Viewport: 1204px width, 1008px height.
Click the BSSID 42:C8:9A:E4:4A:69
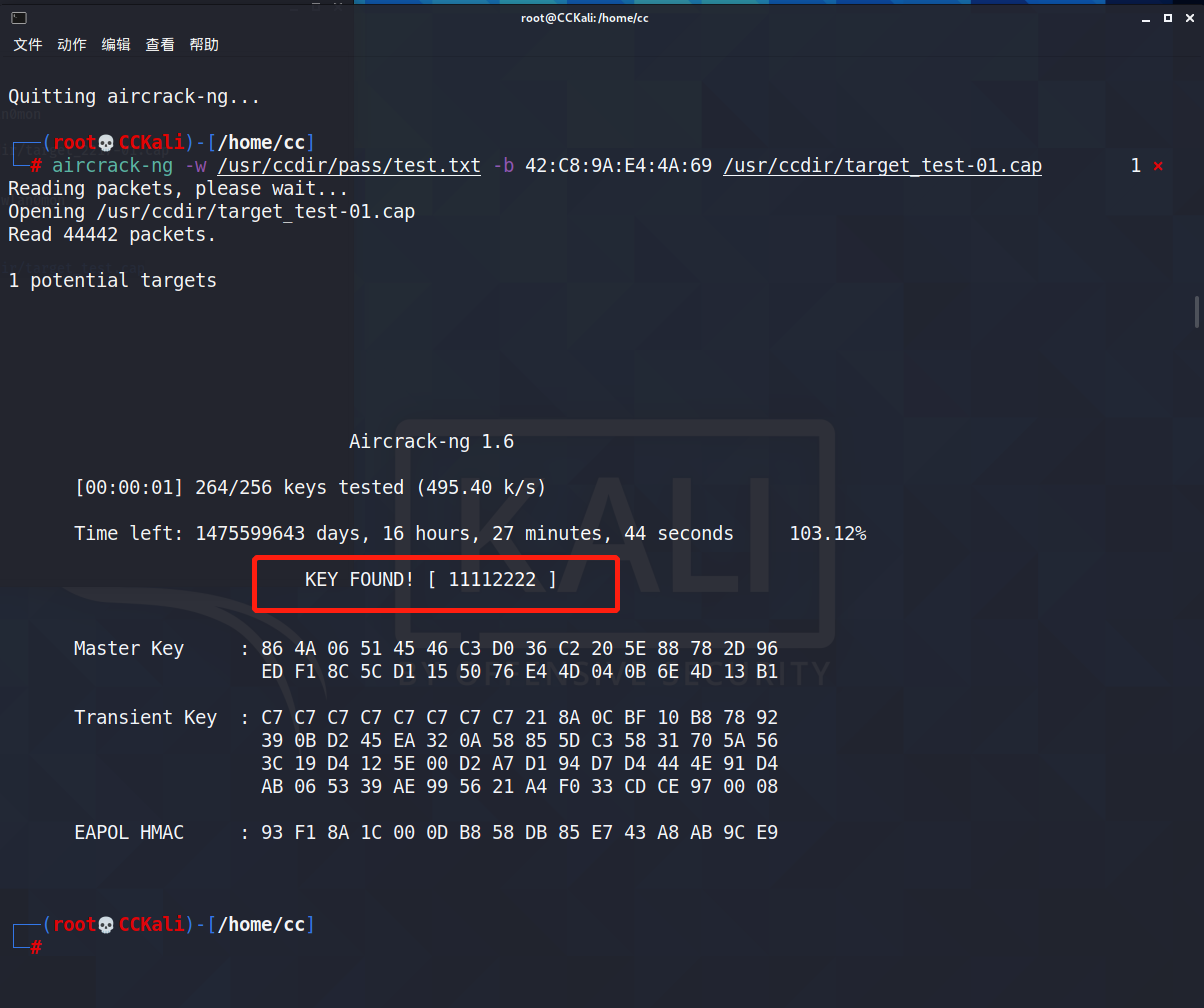(x=618, y=166)
